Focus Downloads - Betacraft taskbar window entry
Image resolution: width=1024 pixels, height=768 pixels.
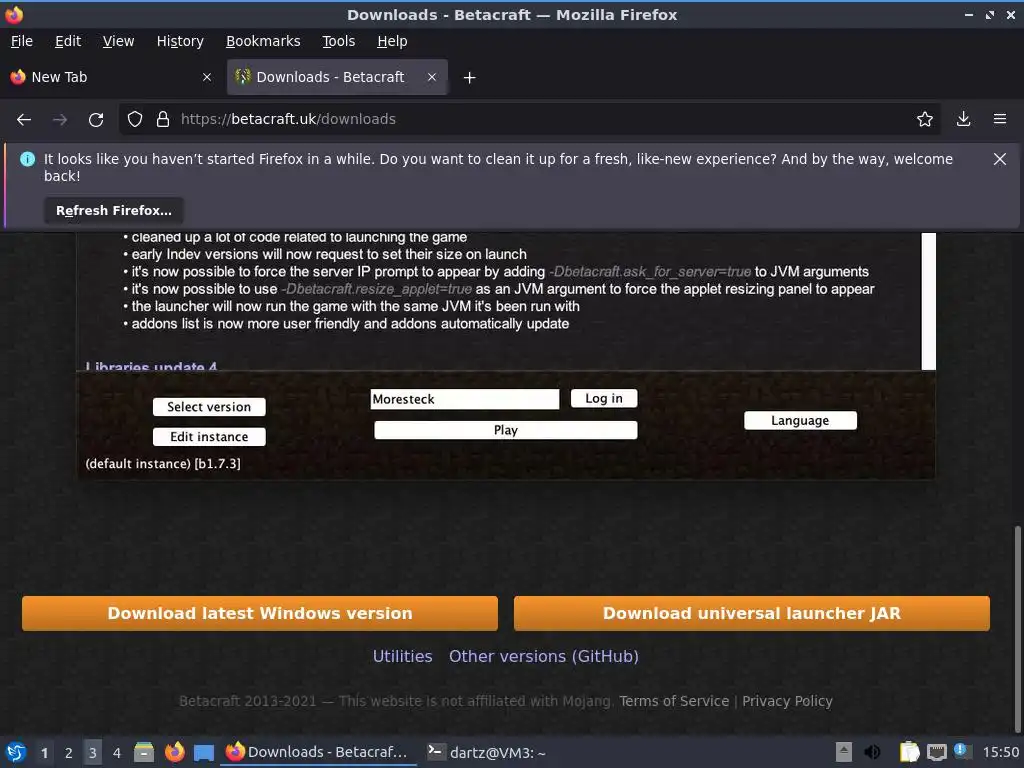[x=319, y=752]
